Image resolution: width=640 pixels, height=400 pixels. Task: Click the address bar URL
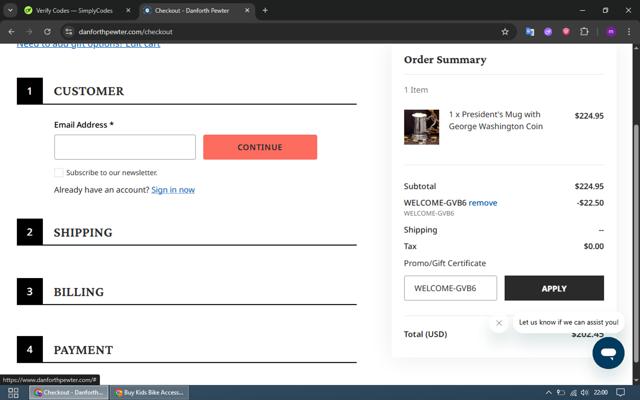[126, 32]
